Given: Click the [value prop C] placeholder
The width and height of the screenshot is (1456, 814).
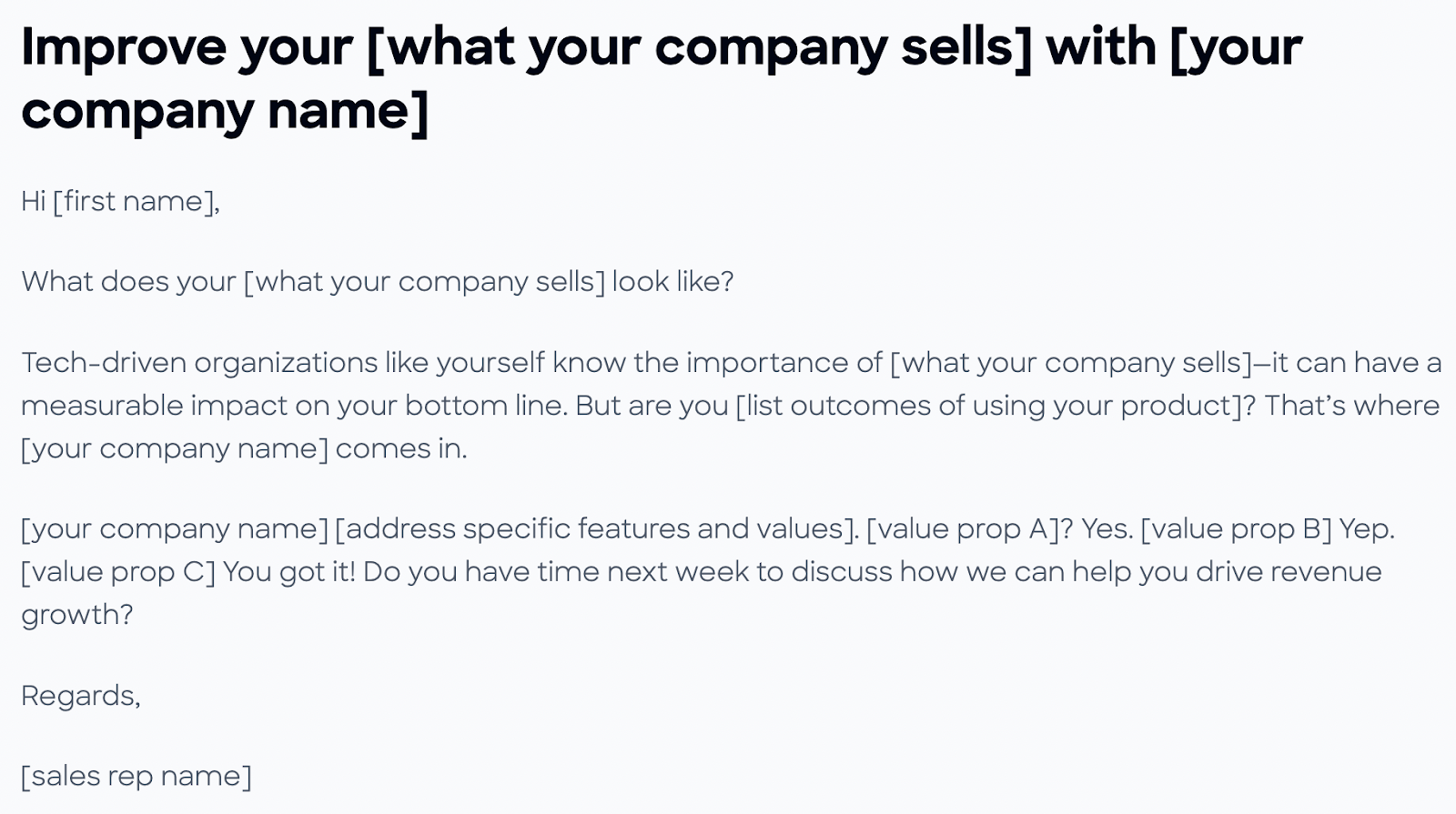Looking at the screenshot, I should pos(118,572).
